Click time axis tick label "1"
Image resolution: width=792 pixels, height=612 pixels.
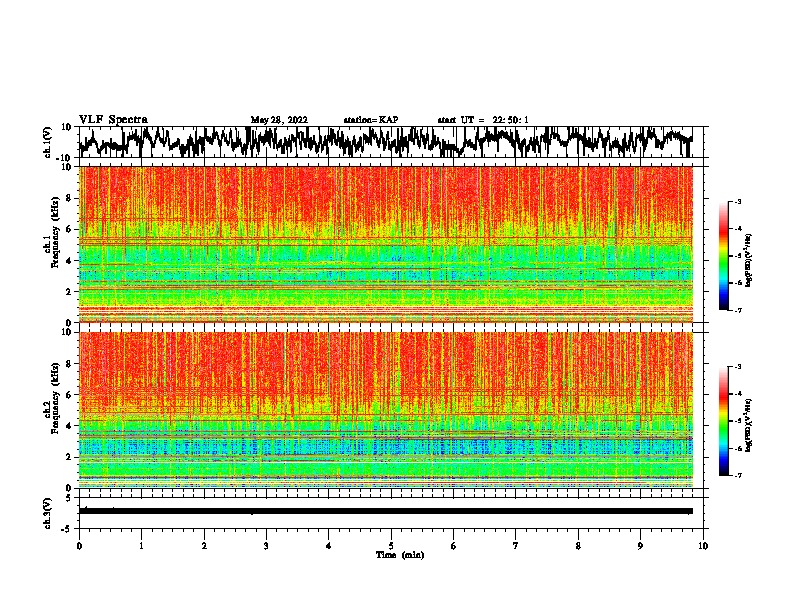tap(141, 546)
